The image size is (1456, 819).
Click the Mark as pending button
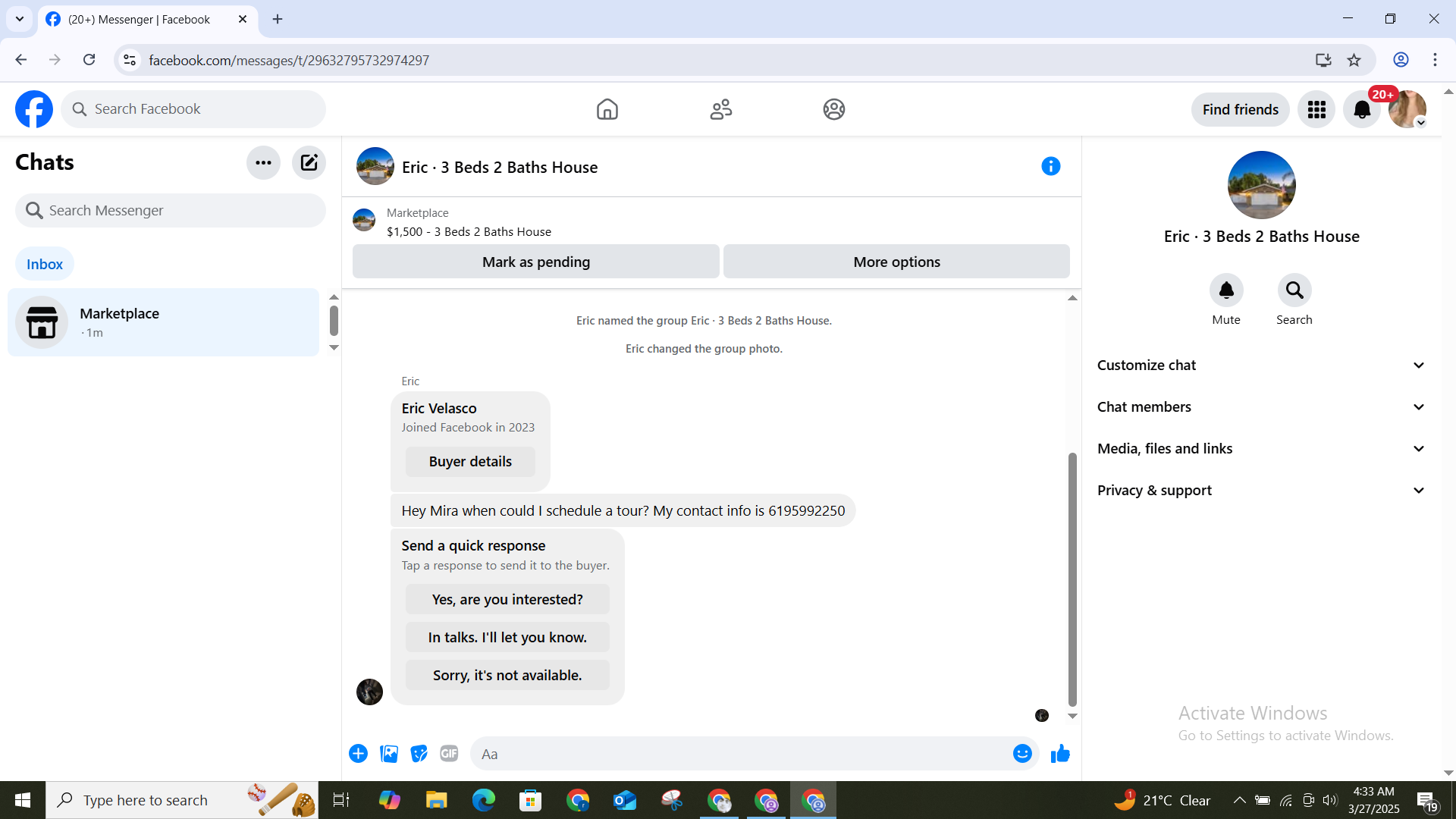point(535,262)
